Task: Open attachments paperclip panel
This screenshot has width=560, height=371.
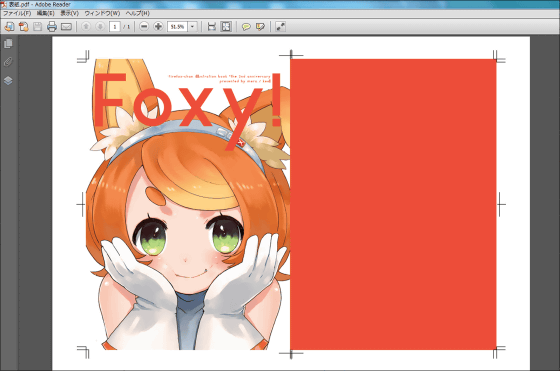Action: coord(8,62)
